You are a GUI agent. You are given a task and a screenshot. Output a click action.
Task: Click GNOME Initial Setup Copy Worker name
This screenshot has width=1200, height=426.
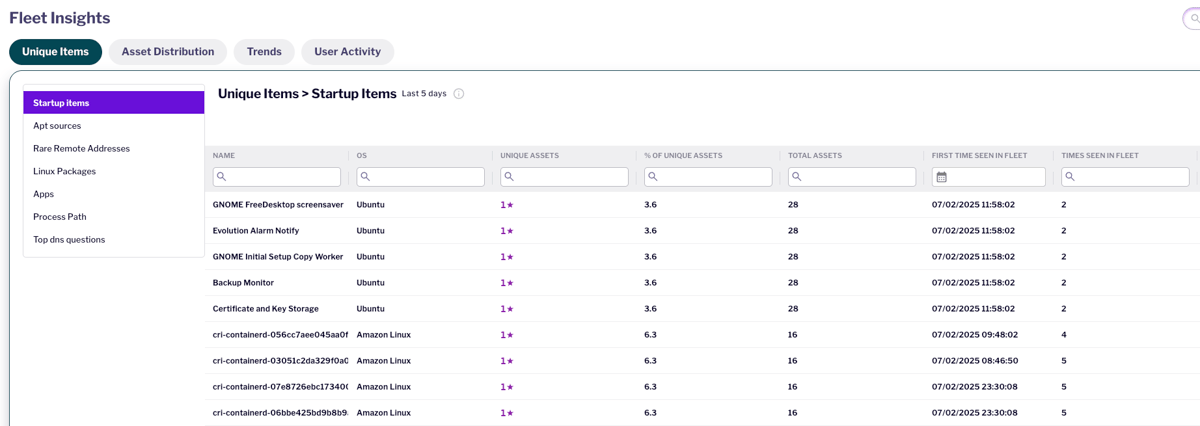pos(278,257)
